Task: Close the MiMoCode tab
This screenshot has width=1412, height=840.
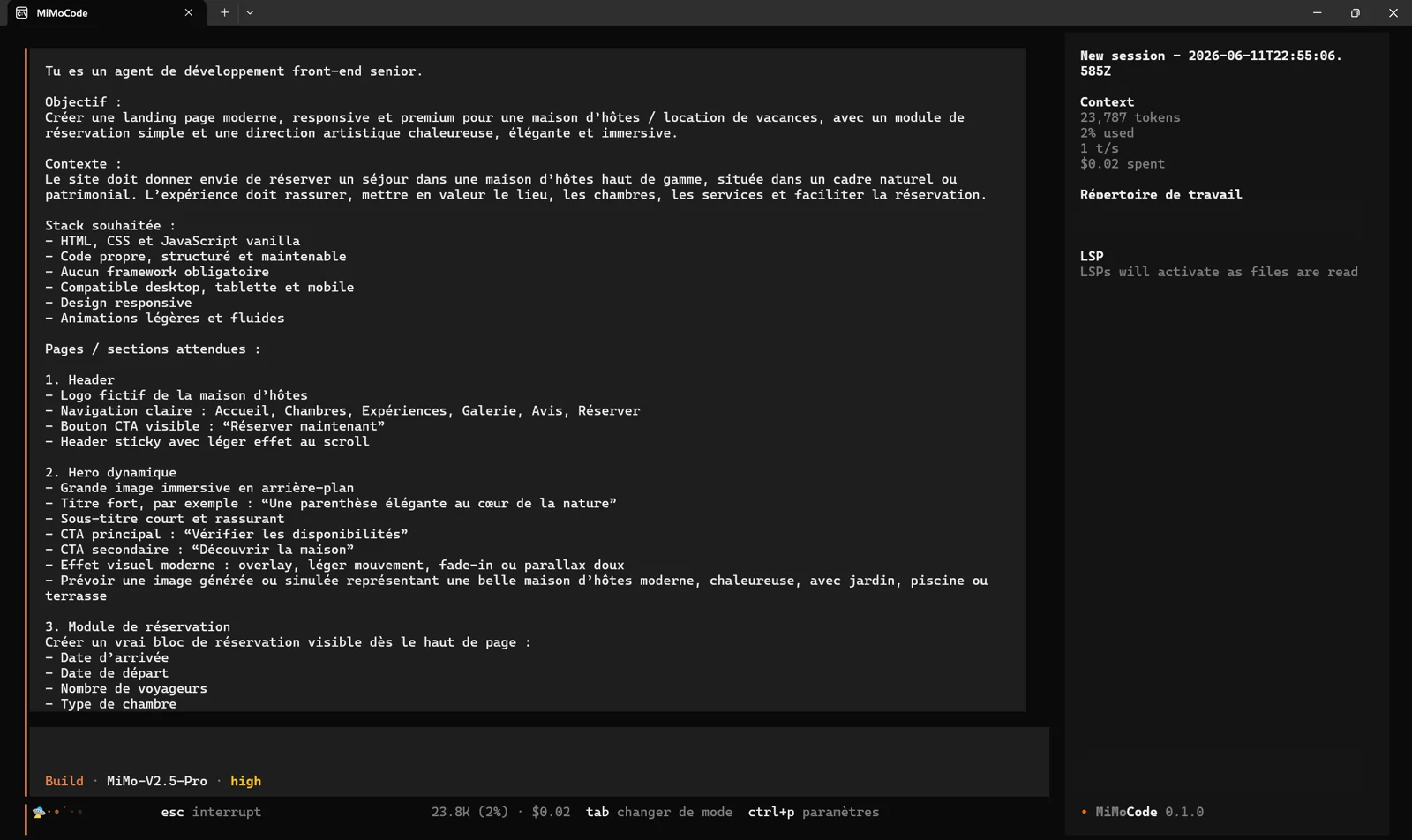Action: 188,13
